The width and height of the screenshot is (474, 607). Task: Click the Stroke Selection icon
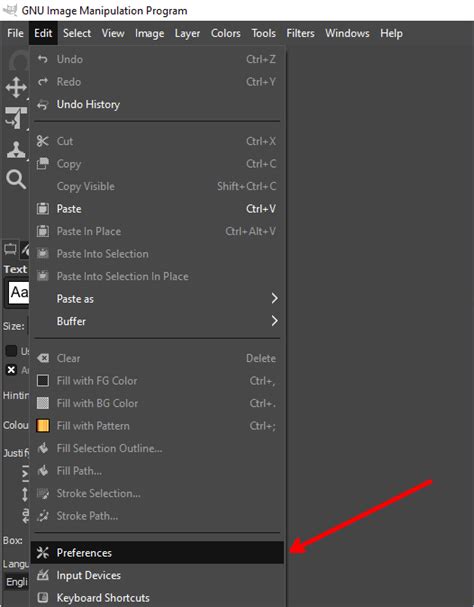43,493
